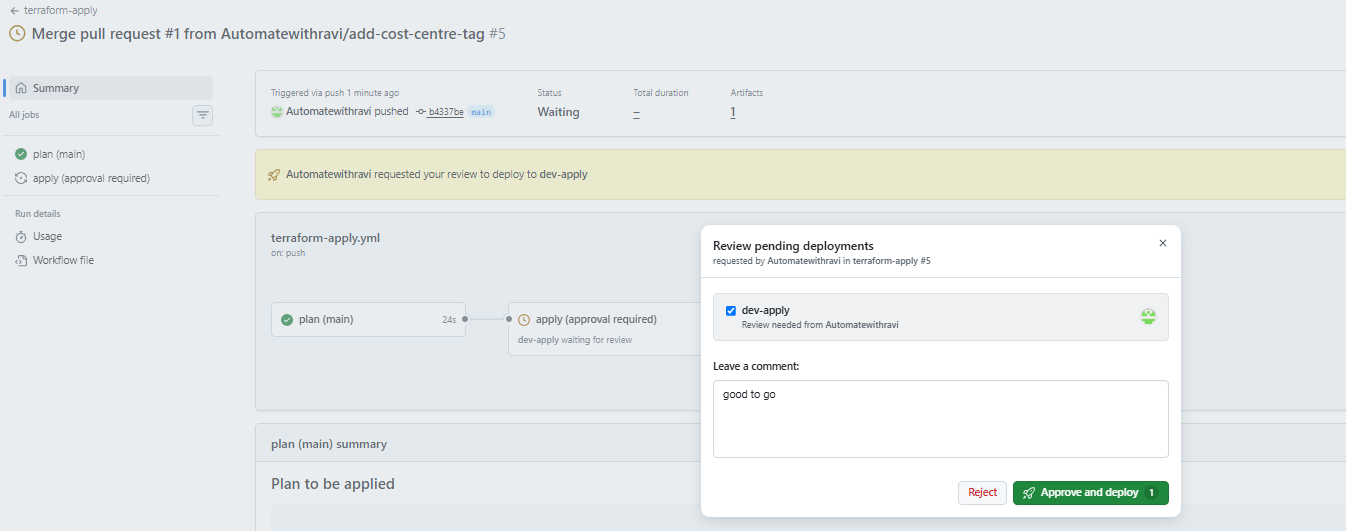Click the green check icon for plan (main) sidebar

[x=21, y=154]
